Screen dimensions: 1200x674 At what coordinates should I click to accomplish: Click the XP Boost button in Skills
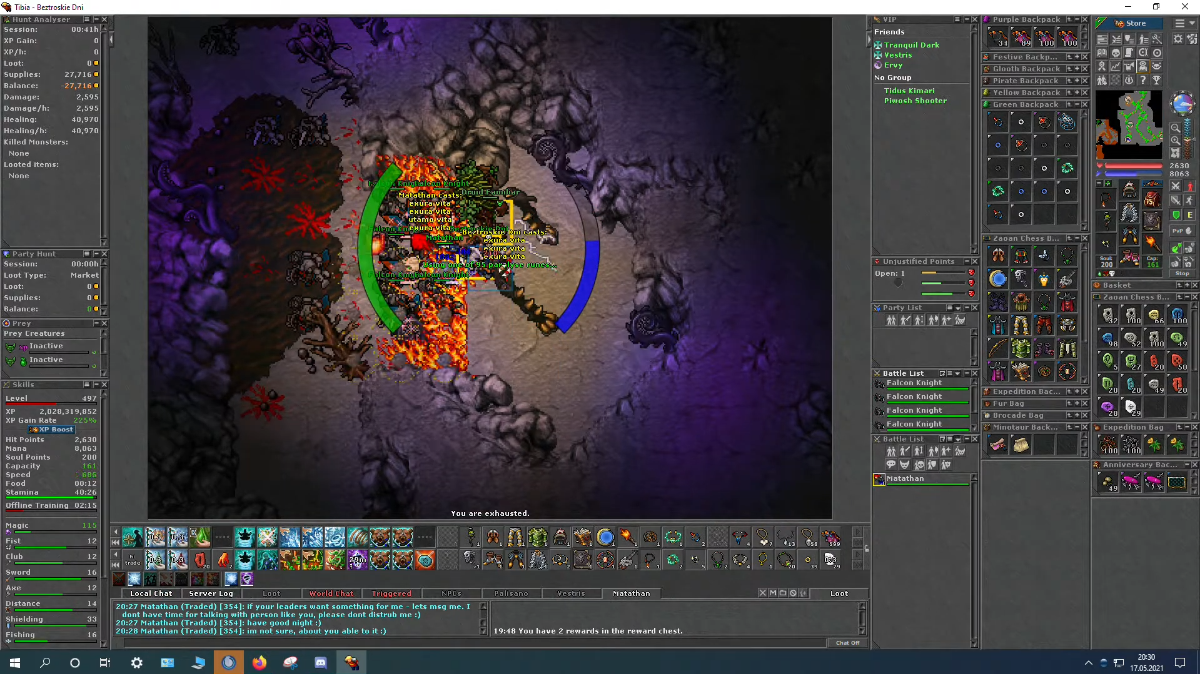52,430
